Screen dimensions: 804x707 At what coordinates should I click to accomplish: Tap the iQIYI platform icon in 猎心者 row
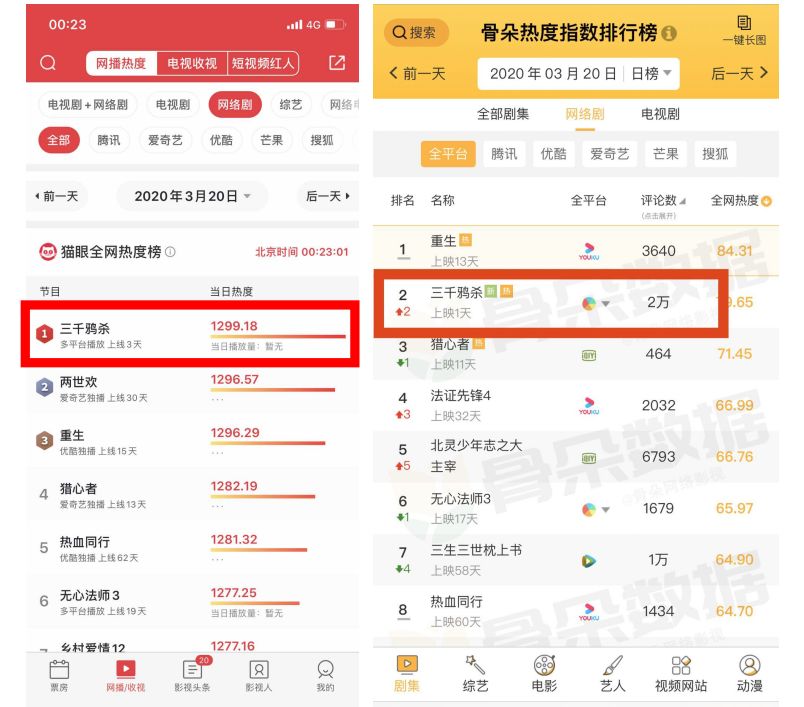(x=589, y=355)
